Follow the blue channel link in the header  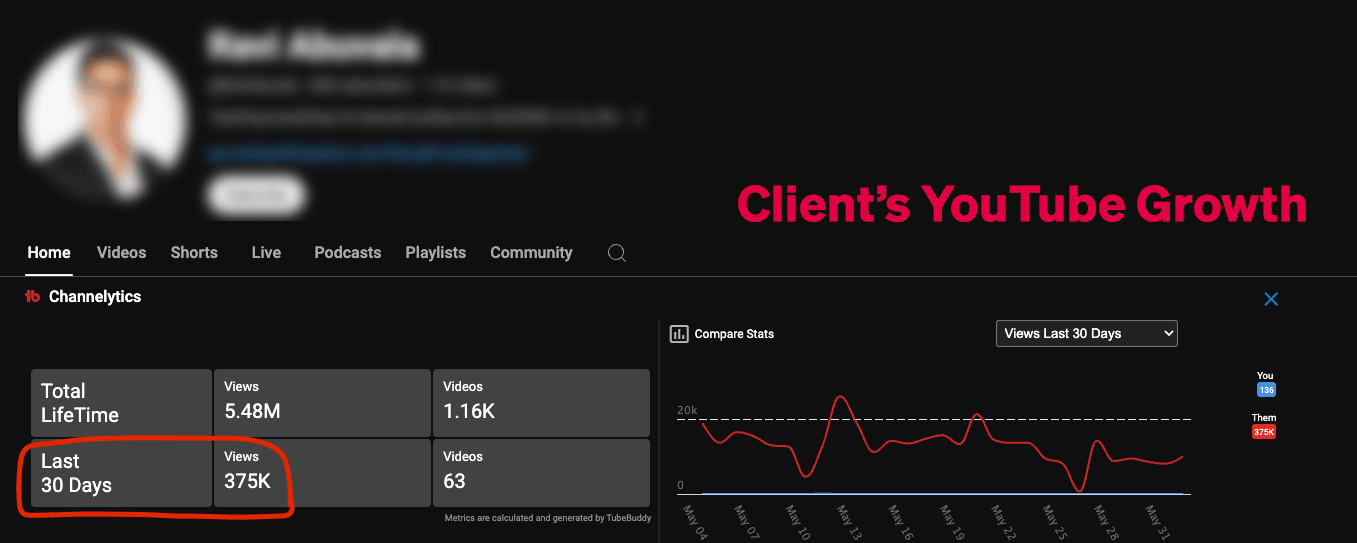pyautogui.click(x=368, y=153)
